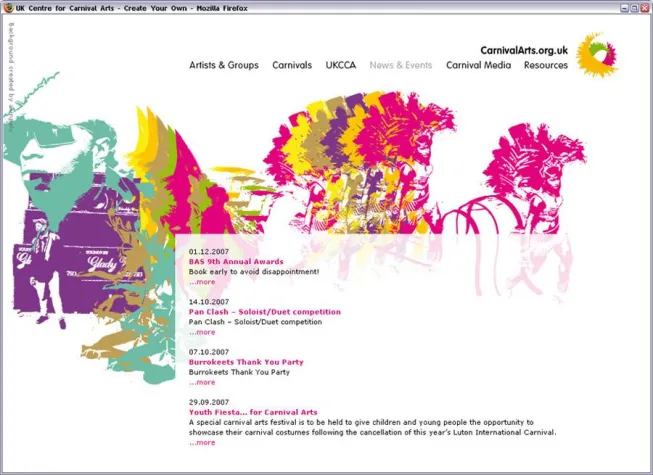This screenshot has width=653, height=475.
Task: Go to the UKCCA section
Action: 341,65
